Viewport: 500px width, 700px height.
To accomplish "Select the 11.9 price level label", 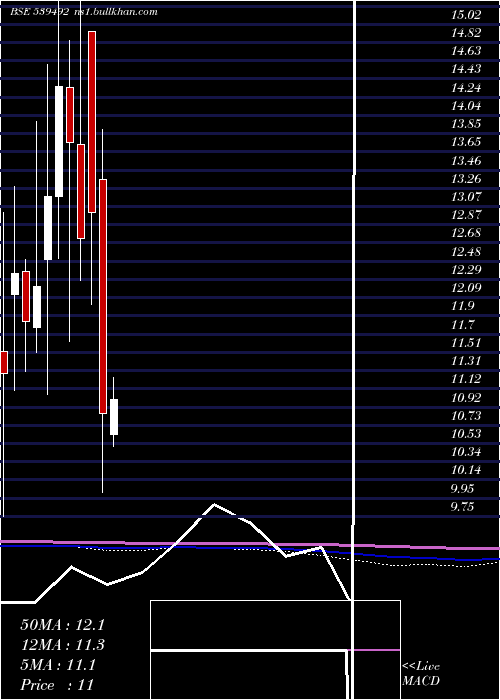I will pos(462,306).
